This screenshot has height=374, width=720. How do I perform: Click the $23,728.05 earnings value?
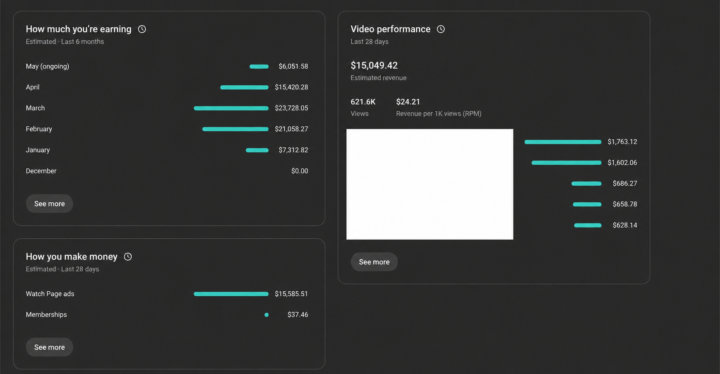[292, 108]
